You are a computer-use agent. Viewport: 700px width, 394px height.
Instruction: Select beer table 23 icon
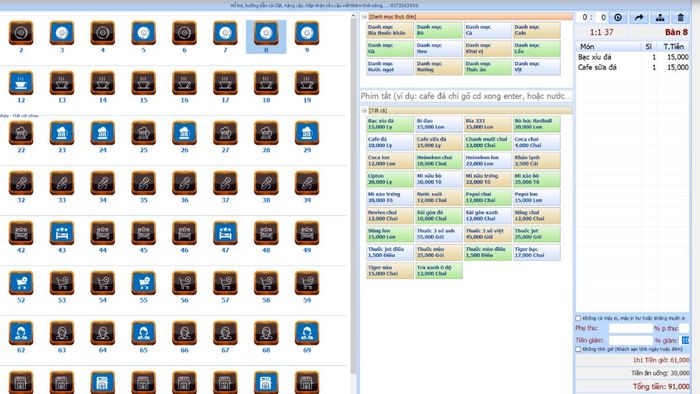pos(62,133)
